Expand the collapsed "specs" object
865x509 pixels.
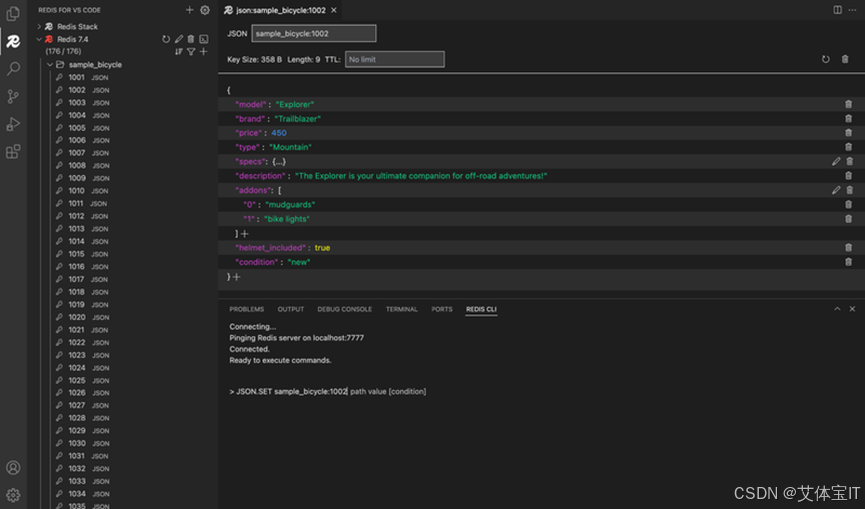tap(279, 162)
